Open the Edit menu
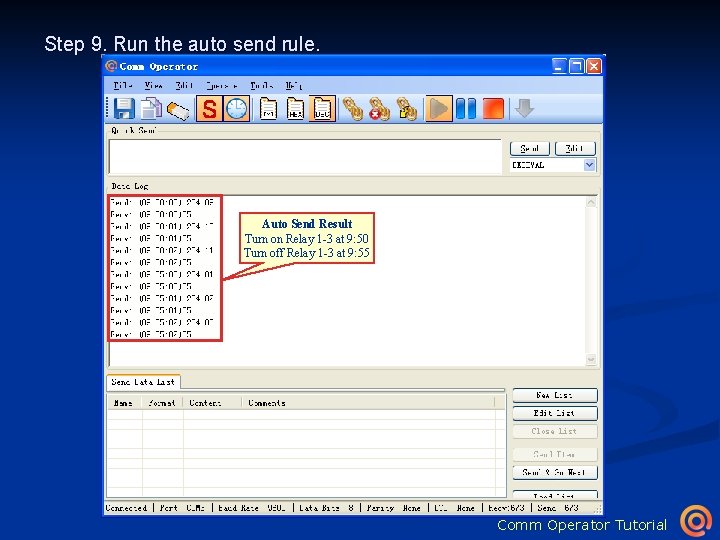Screen dimensions: 720x540 tap(184, 85)
